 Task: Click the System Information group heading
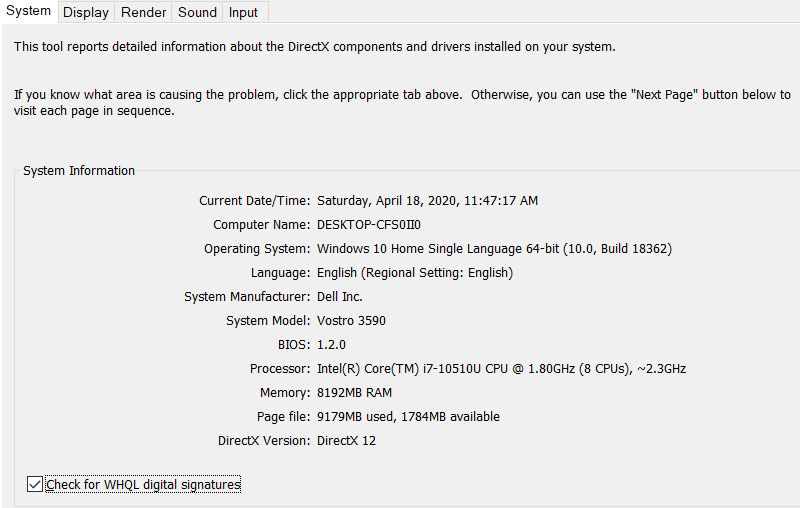(x=79, y=171)
